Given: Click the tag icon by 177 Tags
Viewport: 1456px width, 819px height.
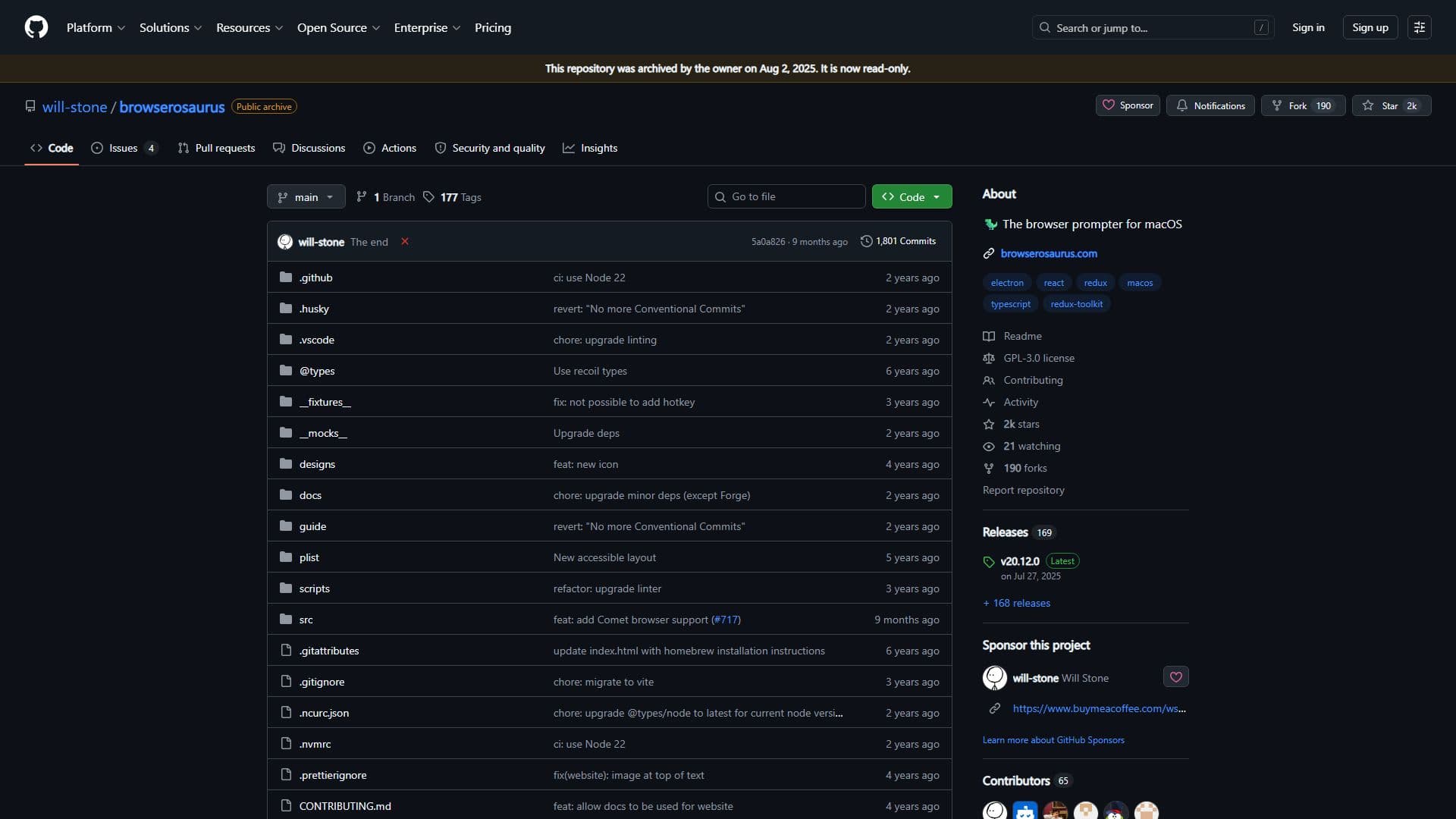Looking at the screenshot, I should [x=428, y=196].
